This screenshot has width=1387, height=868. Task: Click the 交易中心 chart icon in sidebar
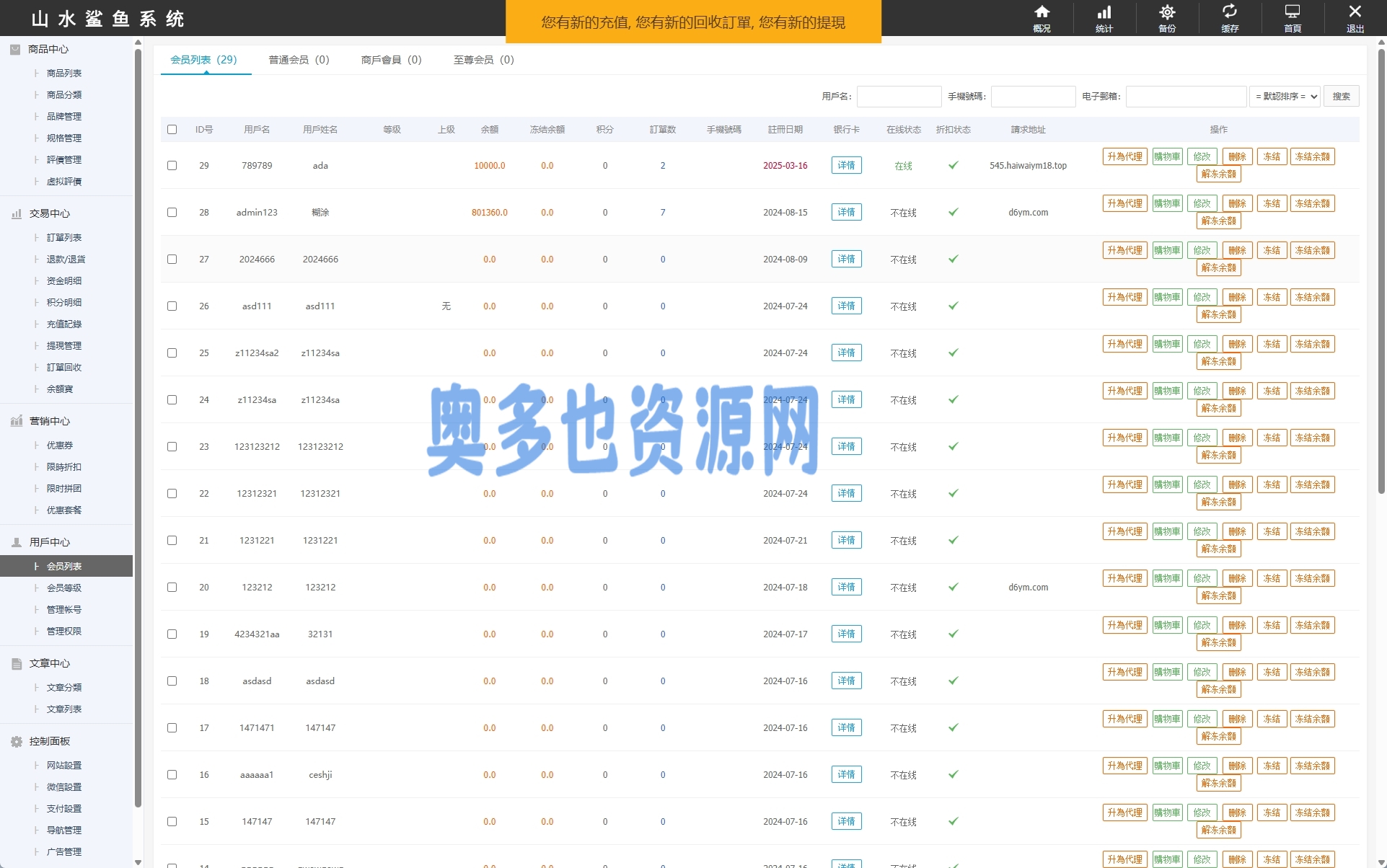[17, 214]
